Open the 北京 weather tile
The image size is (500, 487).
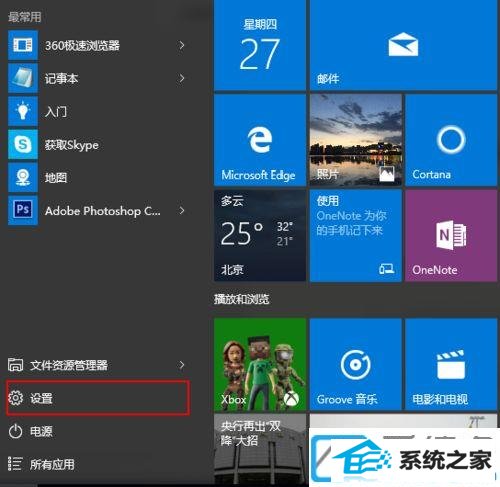260,236
